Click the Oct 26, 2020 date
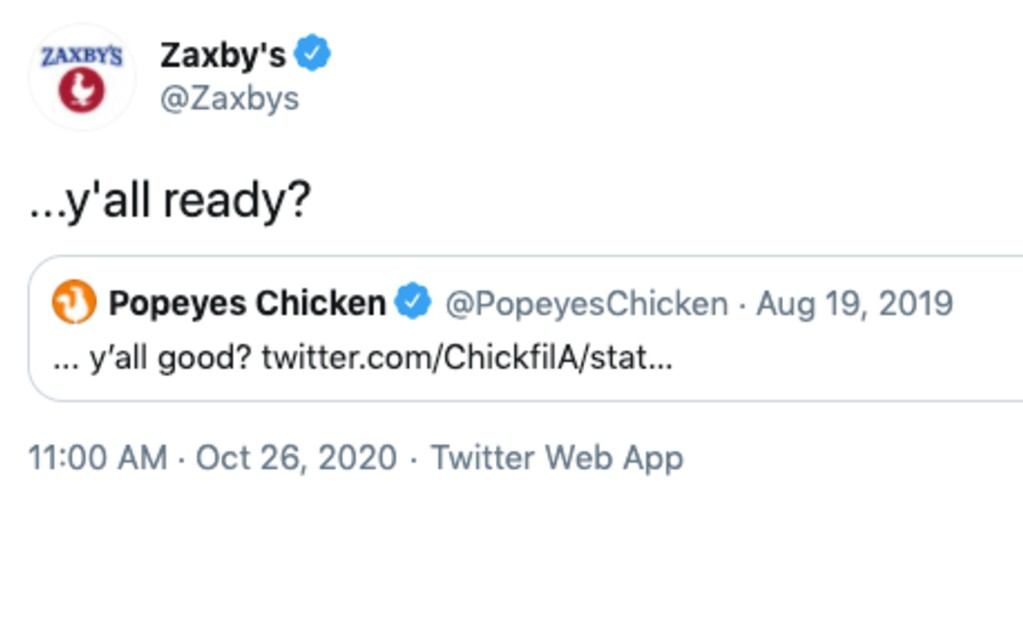 point(298,457)
